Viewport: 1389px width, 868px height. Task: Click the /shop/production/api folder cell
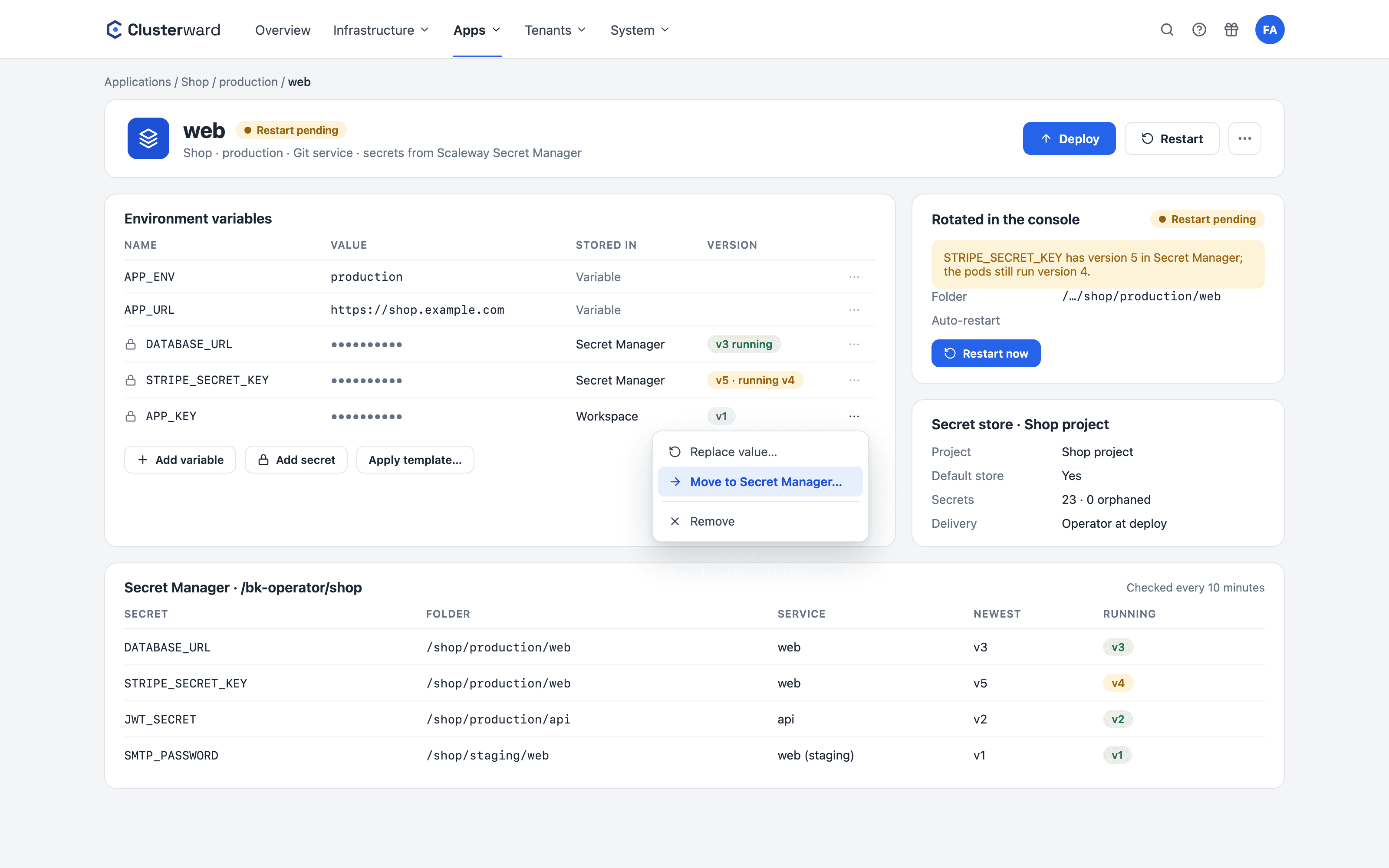point(498,719)
